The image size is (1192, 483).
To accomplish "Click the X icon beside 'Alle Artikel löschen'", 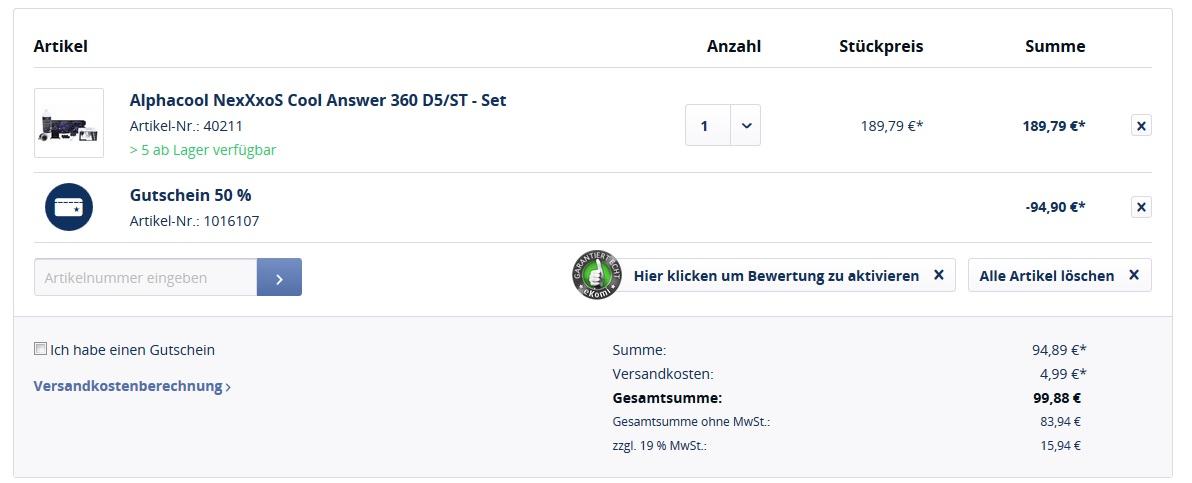I will [1133, 275].
